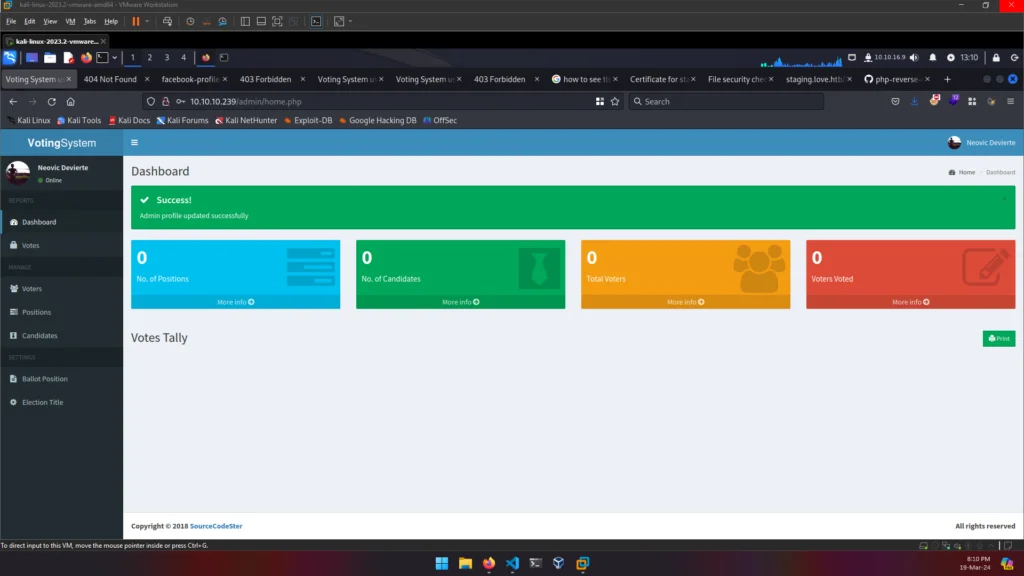Toggle the sidebar hamburger menu

click(x=135, y=142)
